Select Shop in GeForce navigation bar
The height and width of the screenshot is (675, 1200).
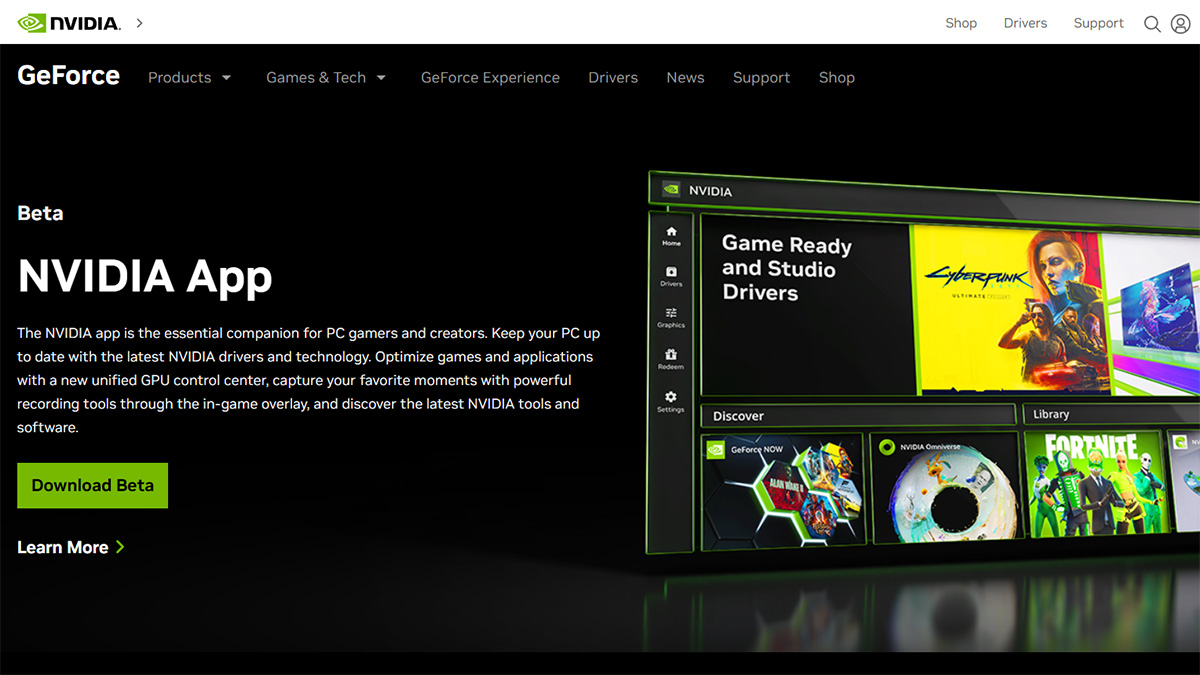point(836,77)
